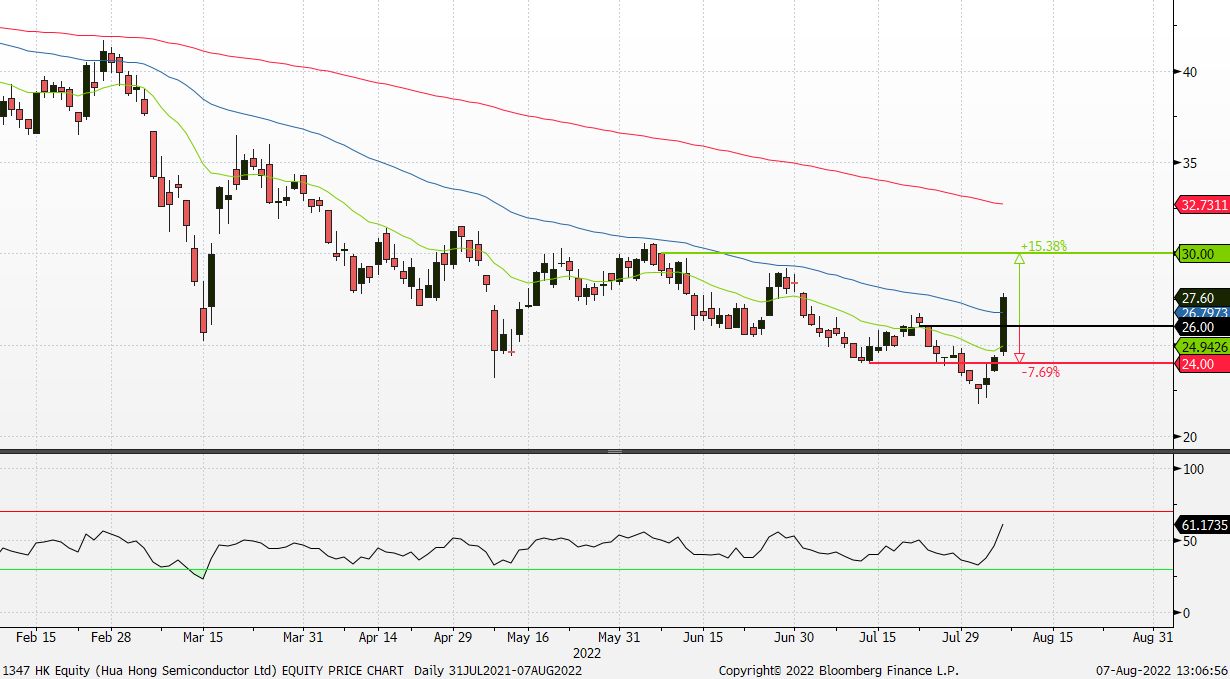Click the May 31 date label
The width and height of the screenshot is (1230, 679).
pyautogui.click(x=619, y=636)
